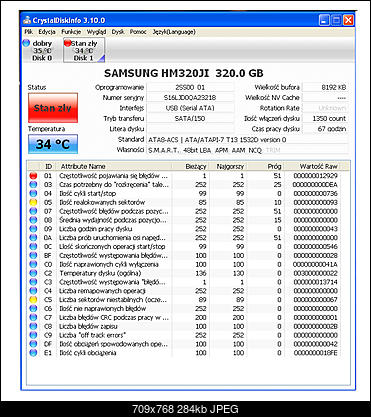Click yellow status icon of attribute C5
The height and width of the screenshot is (417, 371).
(33, 300)
